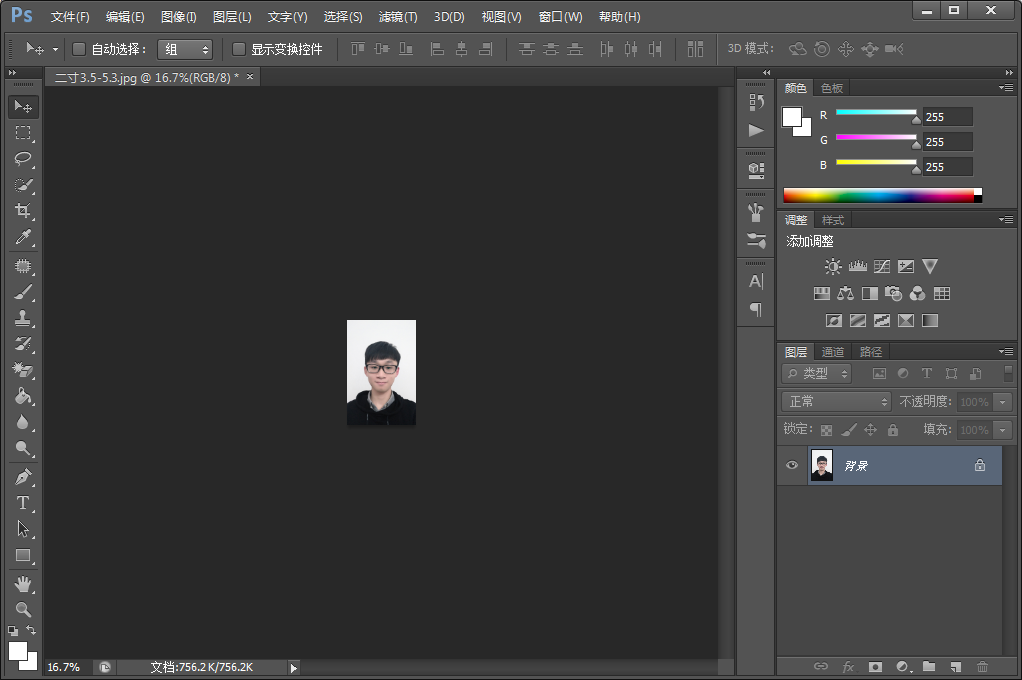Toggle lock image pixels brush icon

(x=849, y=430)
